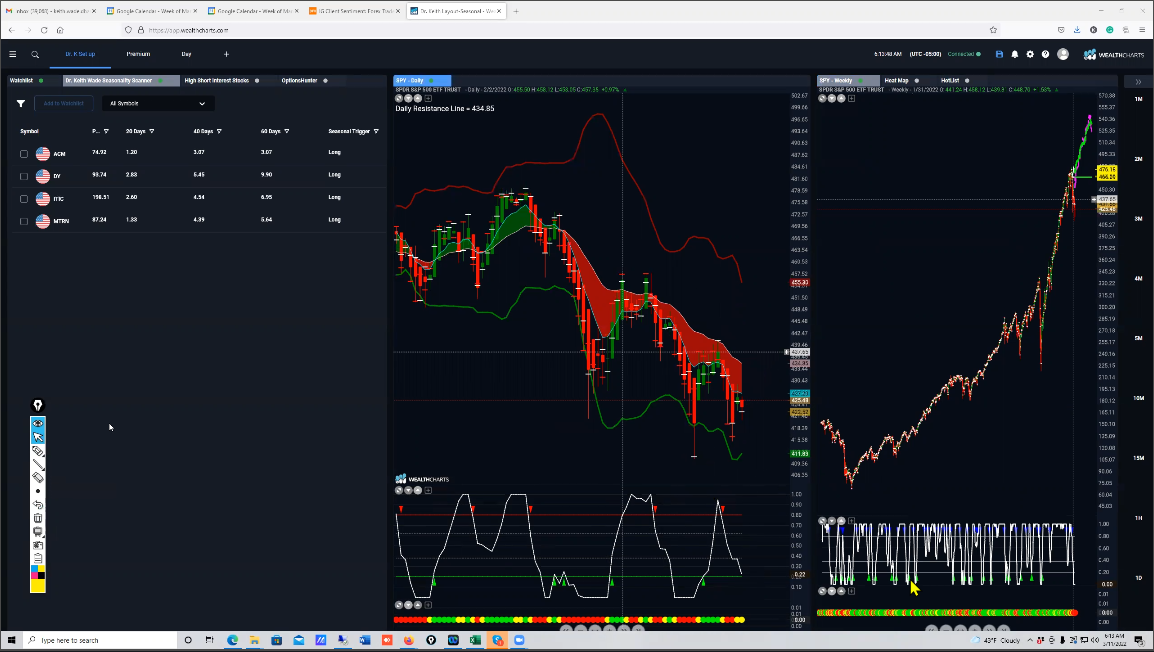
Task: Select the line drawing annotation tool
Action: coord(38,464)
